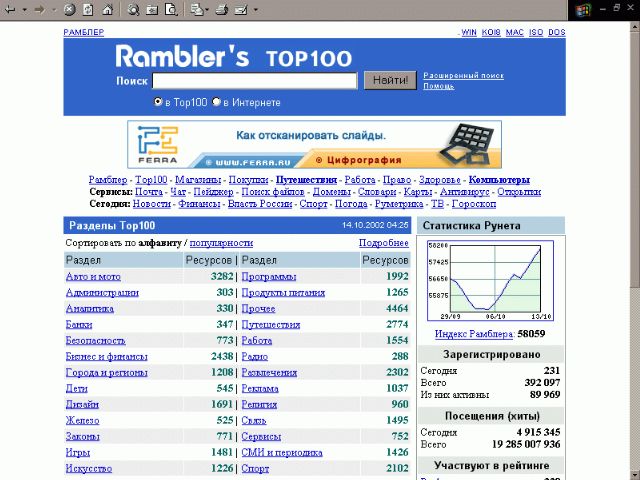Open the Банки section link
Screen dimensions: 640x480
coord(79,324)
